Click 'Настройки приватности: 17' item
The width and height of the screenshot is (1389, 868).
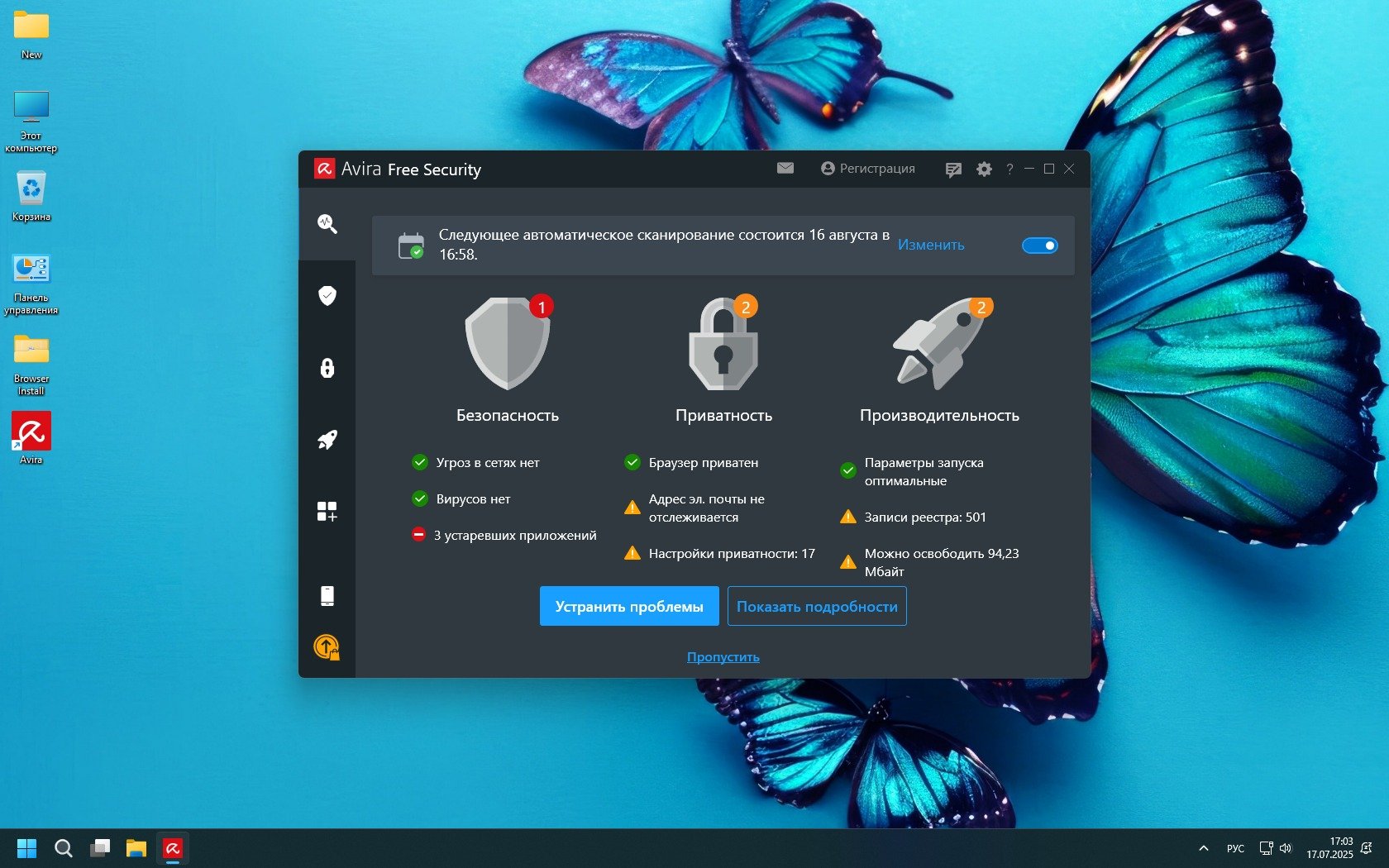pyautogui.click(x=719, y=553)
